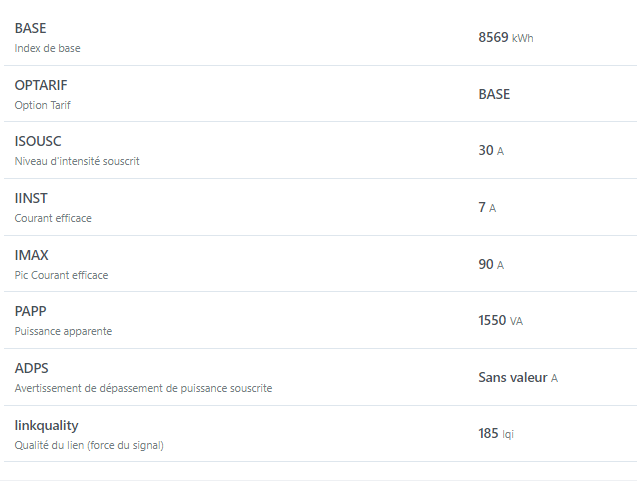Open the PAPP entity row
Screen dimensions: 637x481
pos(320,320)
